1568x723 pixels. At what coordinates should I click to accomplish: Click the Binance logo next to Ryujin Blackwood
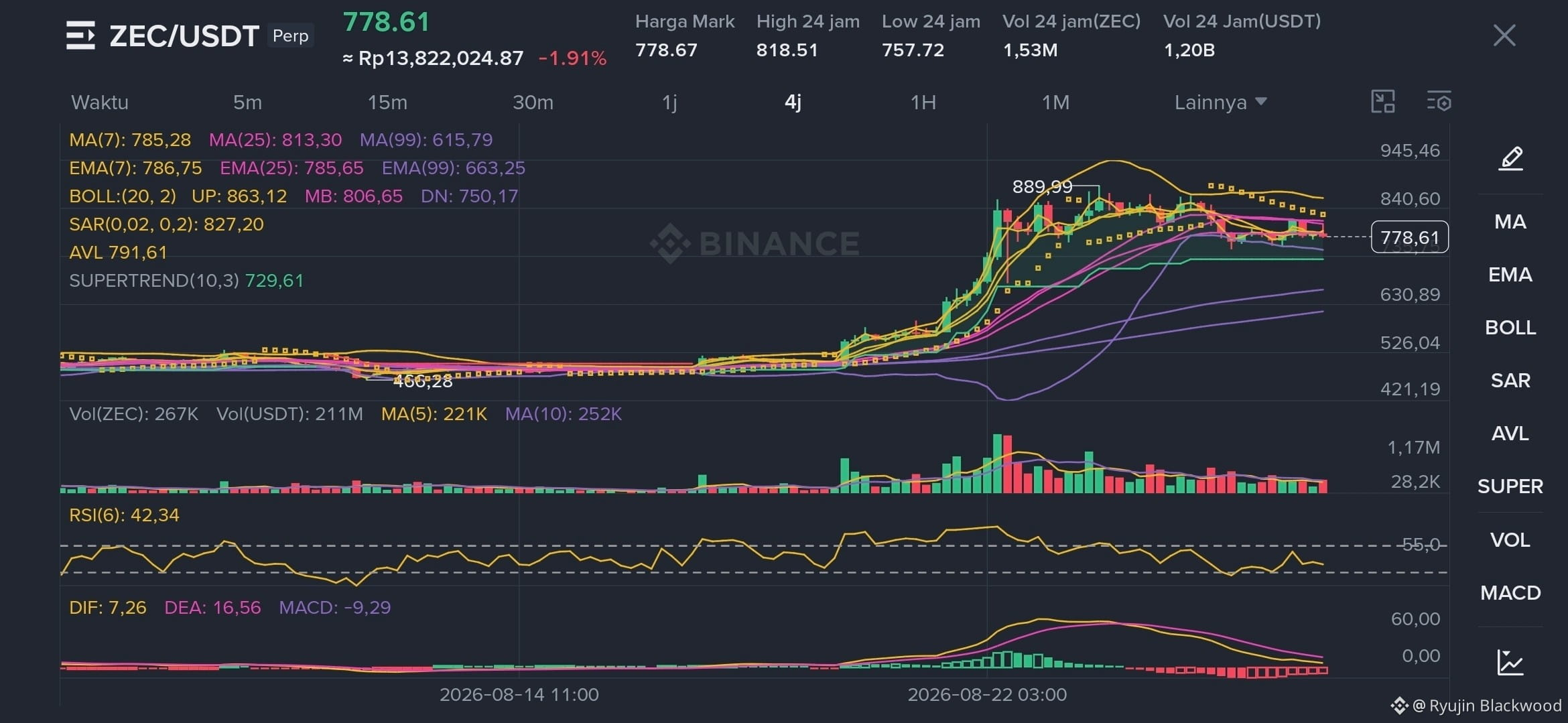[1399, 706]
